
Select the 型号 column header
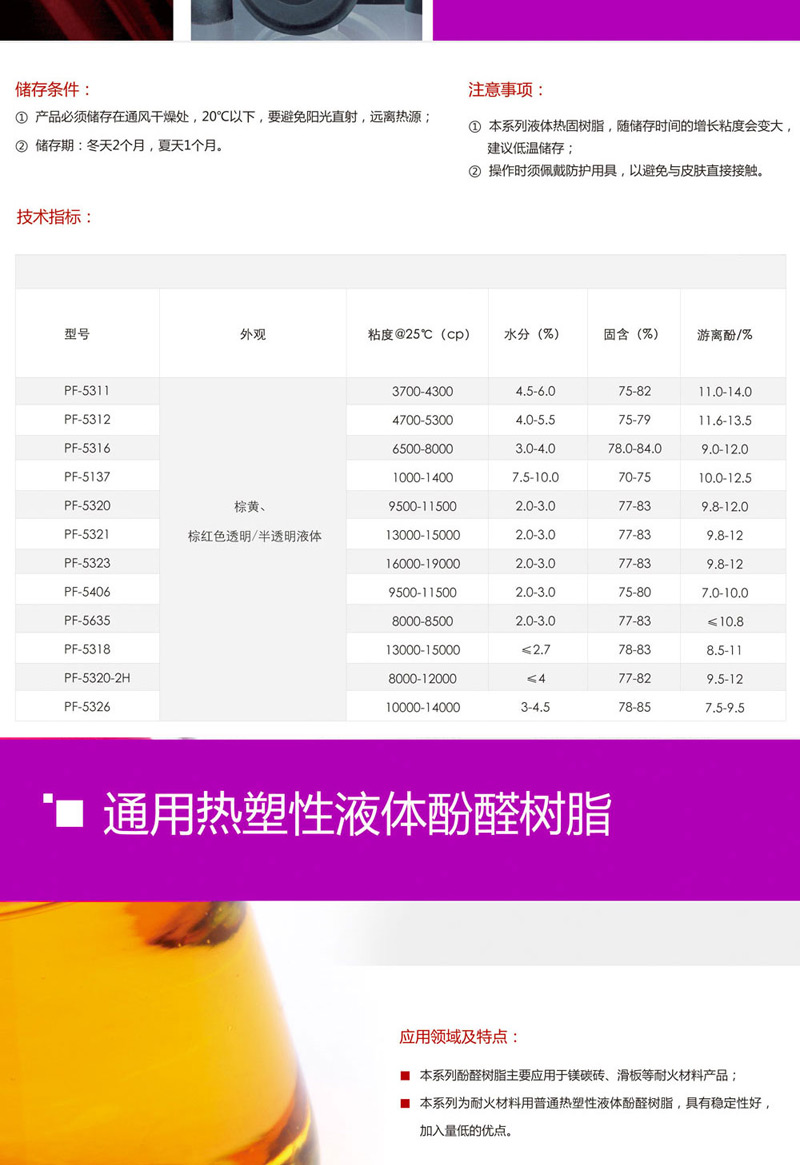77,334
